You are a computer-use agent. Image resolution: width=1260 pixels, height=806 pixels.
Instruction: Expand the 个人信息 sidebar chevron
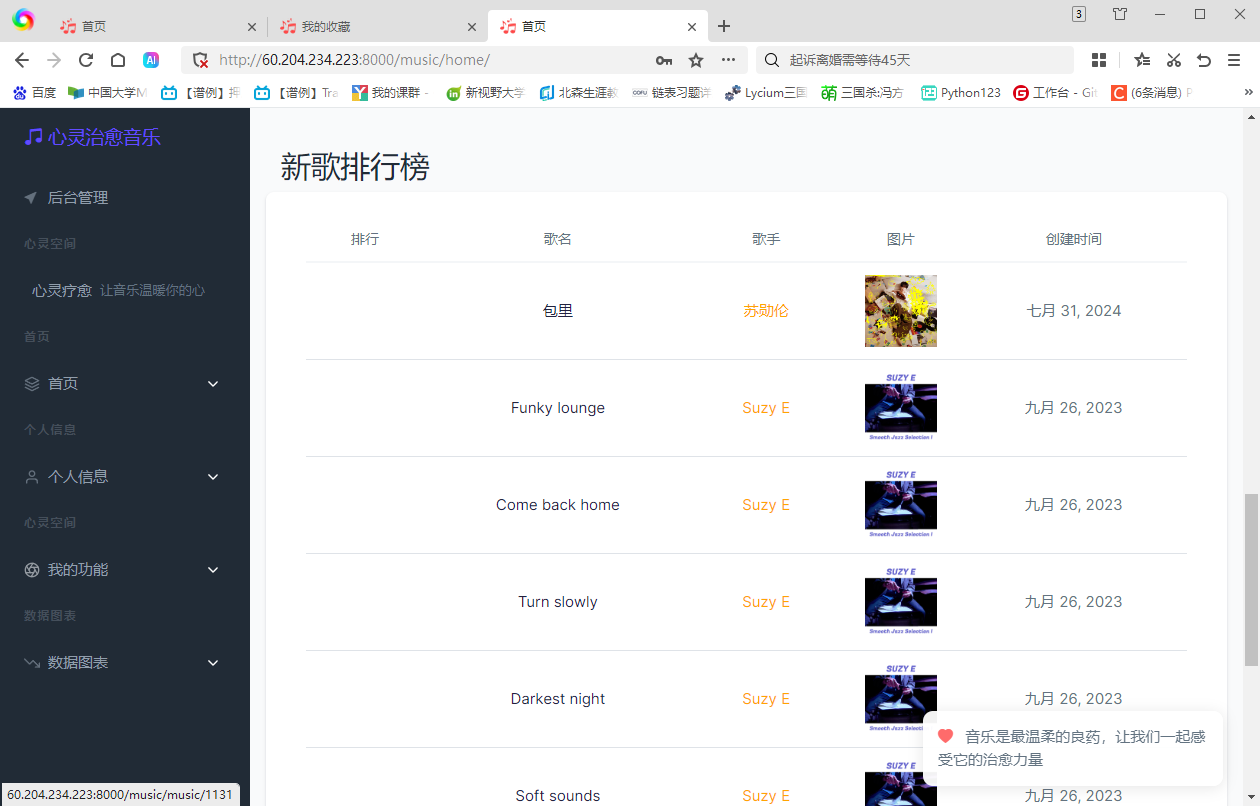tap(213, 477)
